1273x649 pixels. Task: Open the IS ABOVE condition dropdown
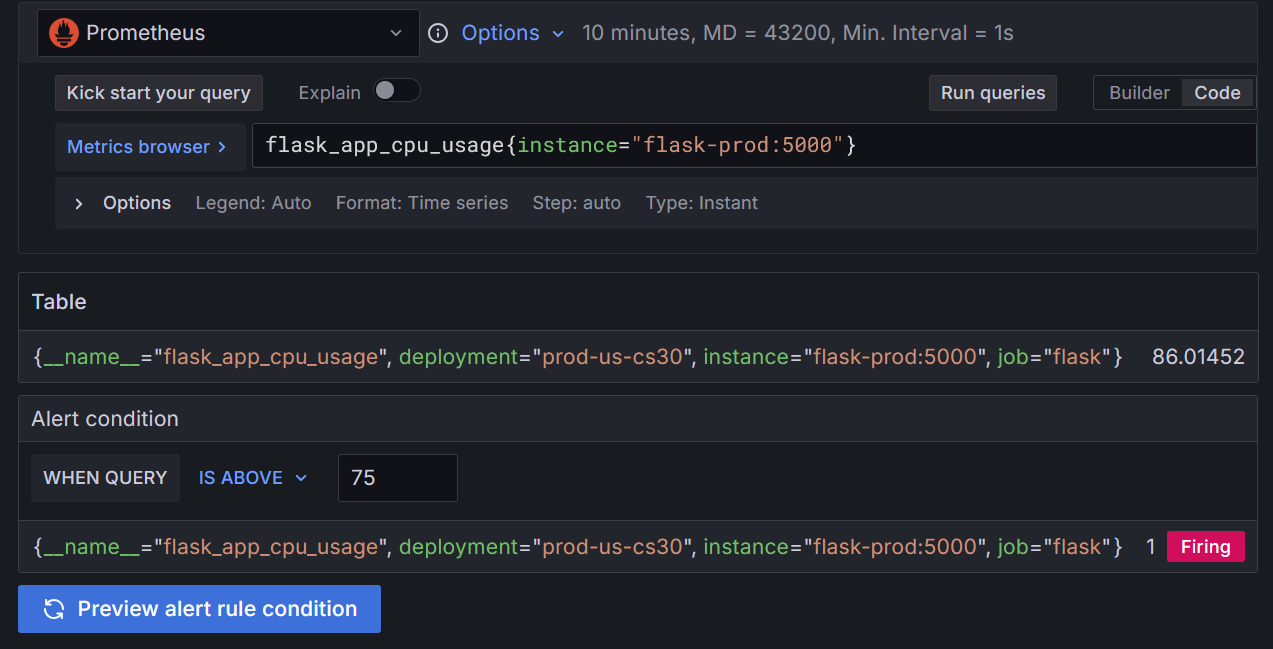coord(252,478)
